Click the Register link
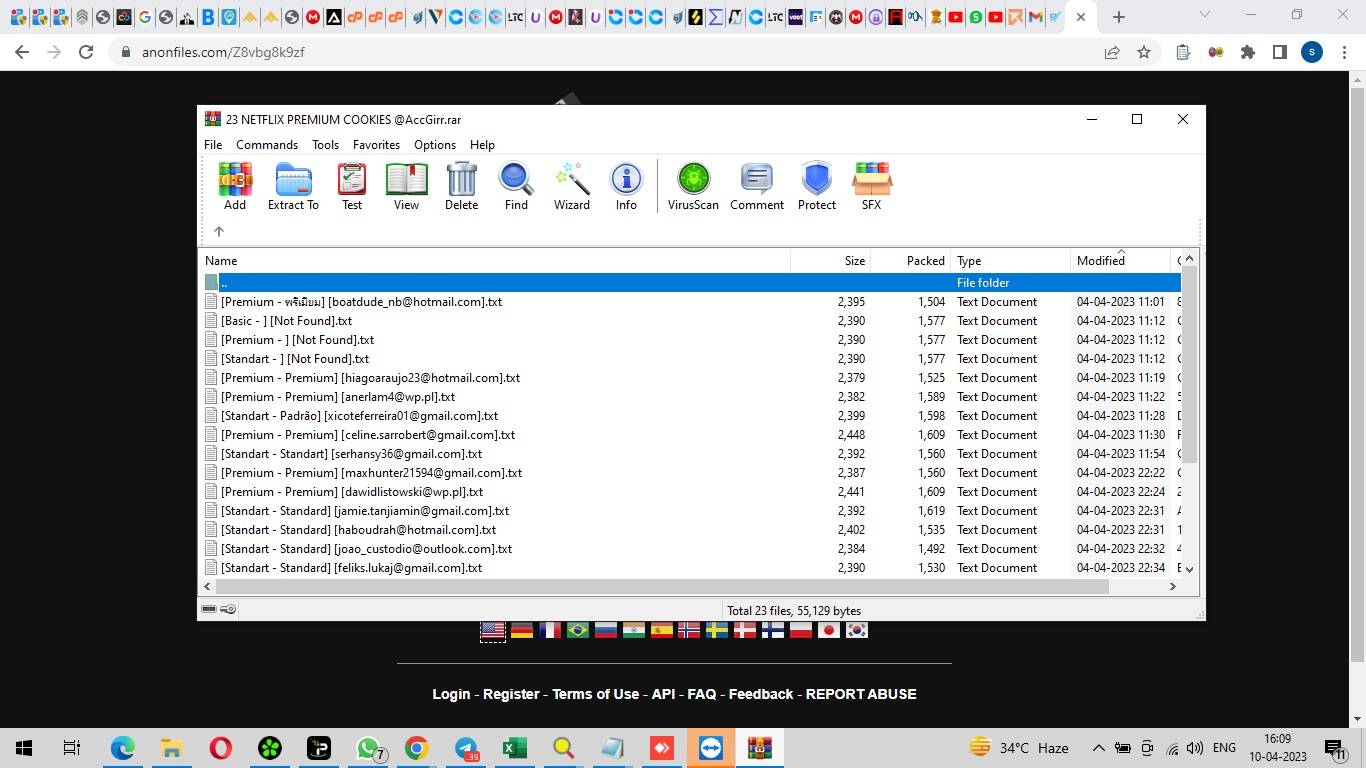This screenshot has height=768, width=1366. [x=511, y=694]
